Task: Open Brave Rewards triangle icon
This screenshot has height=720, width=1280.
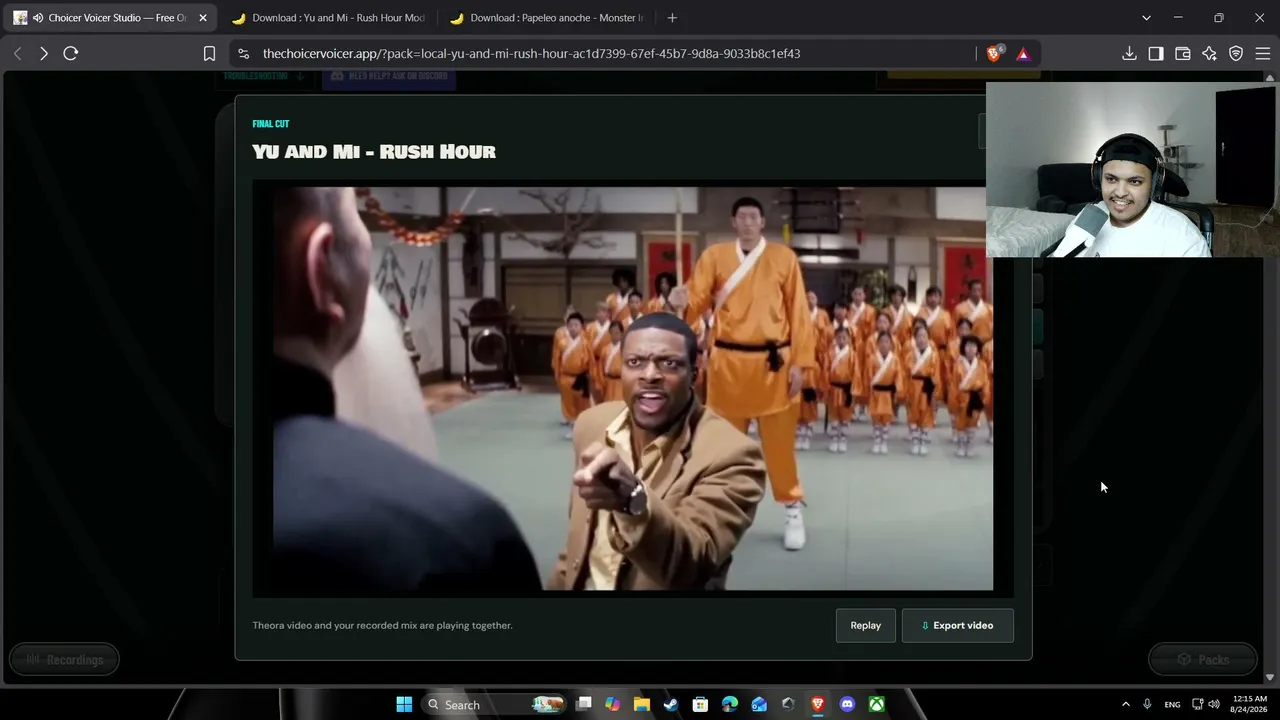Action: click(1023, 54)
